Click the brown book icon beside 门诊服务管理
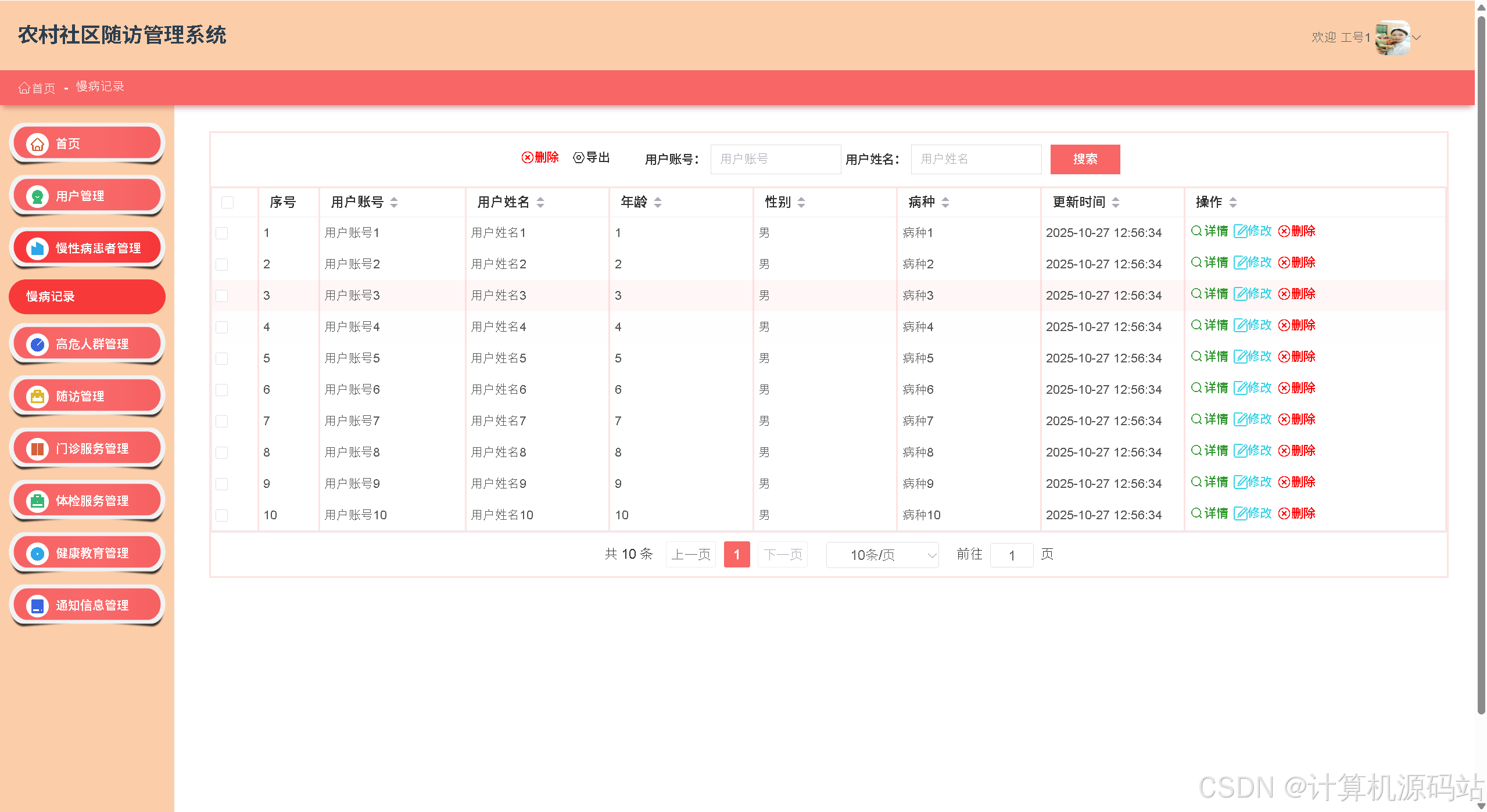The image size is (1487, 812). tap(38, 449)
